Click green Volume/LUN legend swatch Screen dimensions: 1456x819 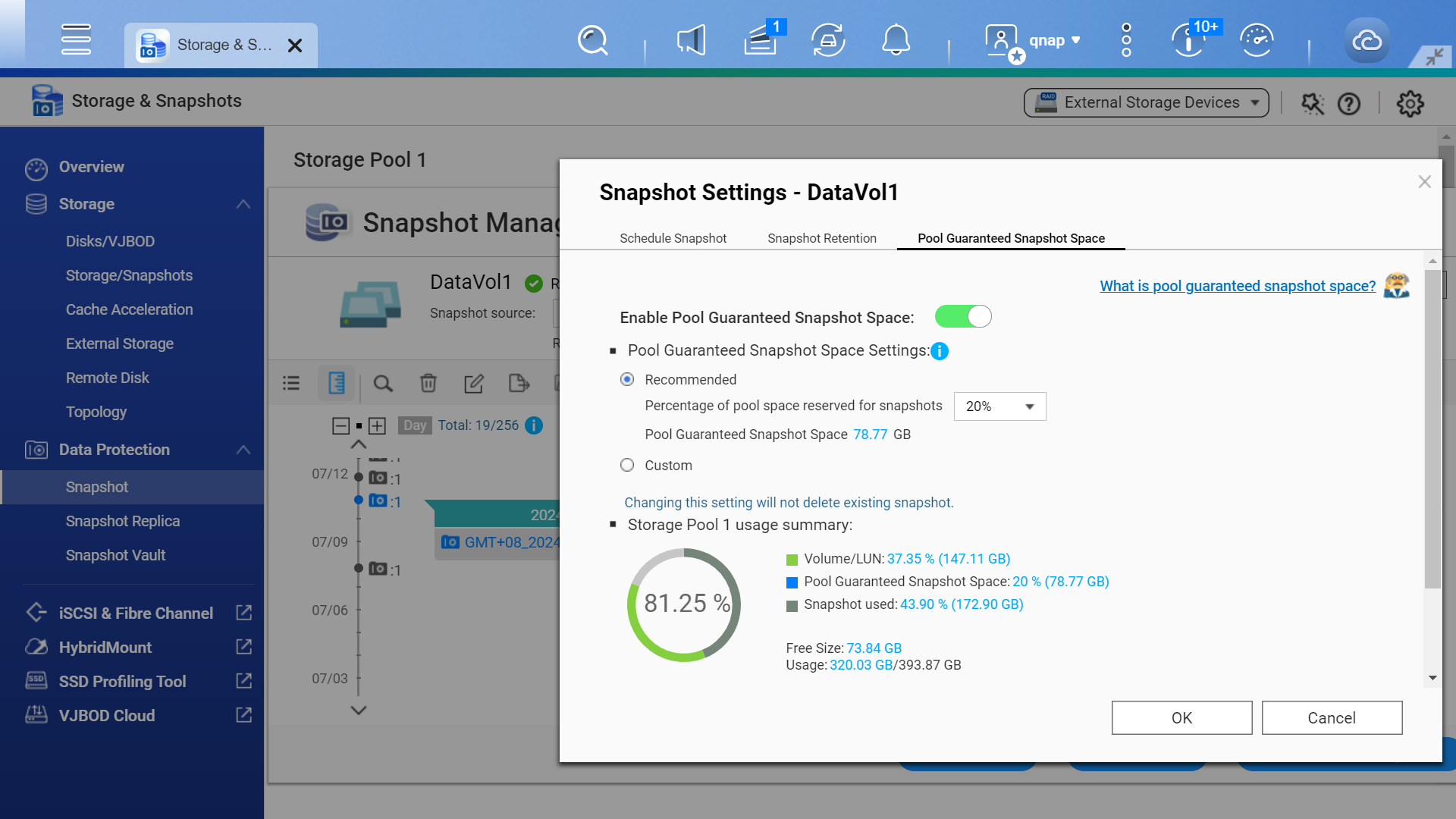792,560
